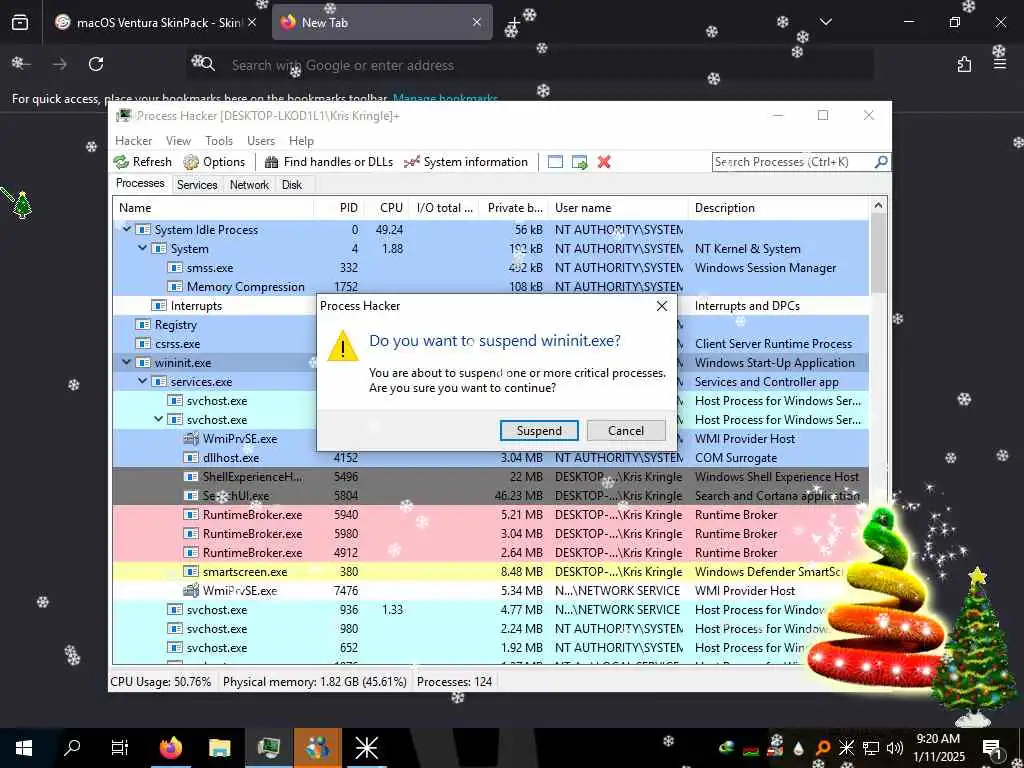Image resolution: width=1024 pixels, height=768 pixels.
Task: Open the Hacker menu
Action: (133, 140)
